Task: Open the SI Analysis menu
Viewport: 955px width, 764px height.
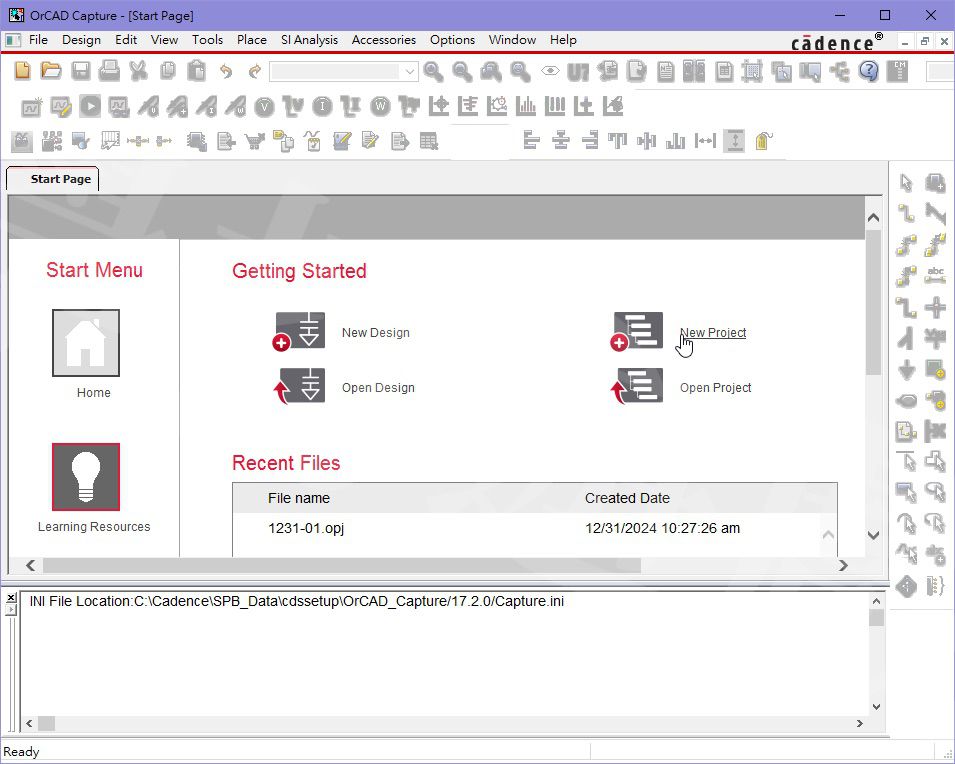Action: (309, 40)
